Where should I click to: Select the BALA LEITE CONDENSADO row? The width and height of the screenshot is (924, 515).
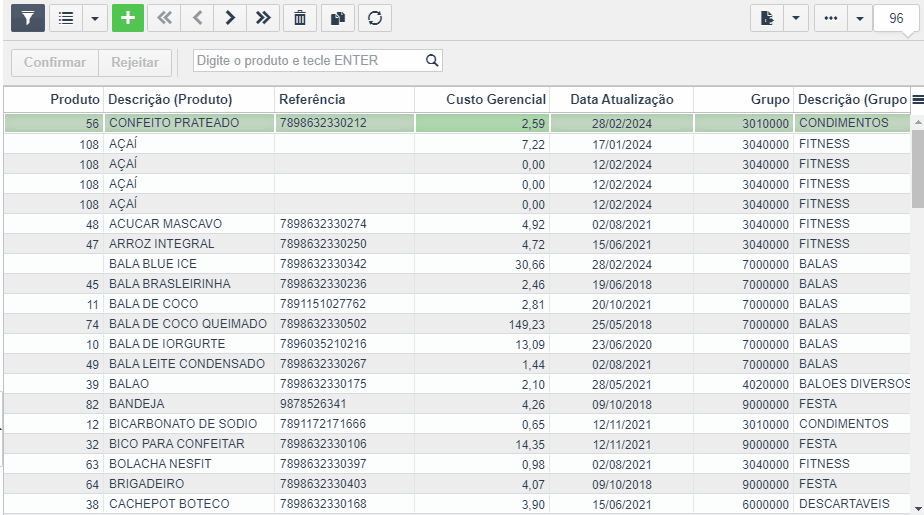(x=457, y=364)
